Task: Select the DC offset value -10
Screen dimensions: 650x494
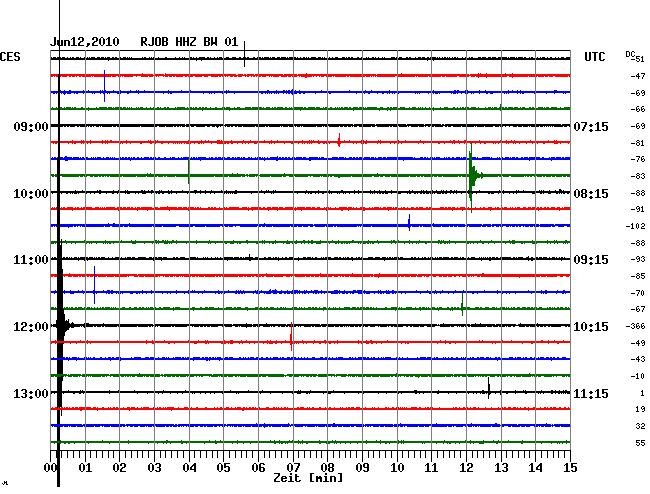Action: point(638,376)
